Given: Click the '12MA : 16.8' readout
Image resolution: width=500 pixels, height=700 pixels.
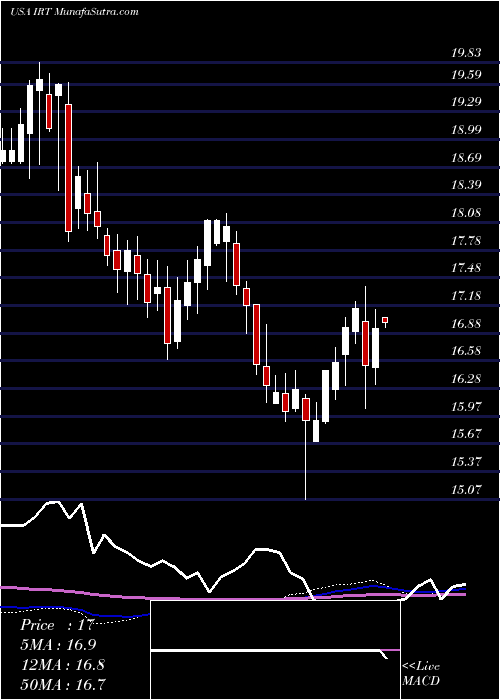Looking at the screenshot, I should click(62, 665).
